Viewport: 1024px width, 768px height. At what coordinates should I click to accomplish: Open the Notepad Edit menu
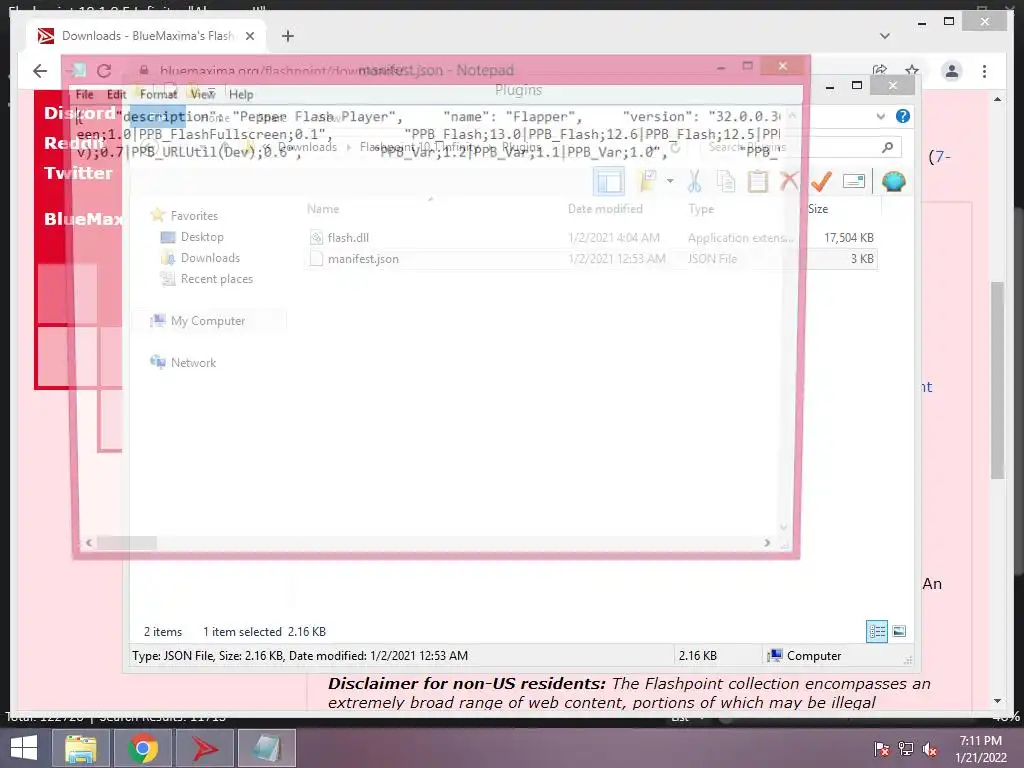[x=116, y=94]
